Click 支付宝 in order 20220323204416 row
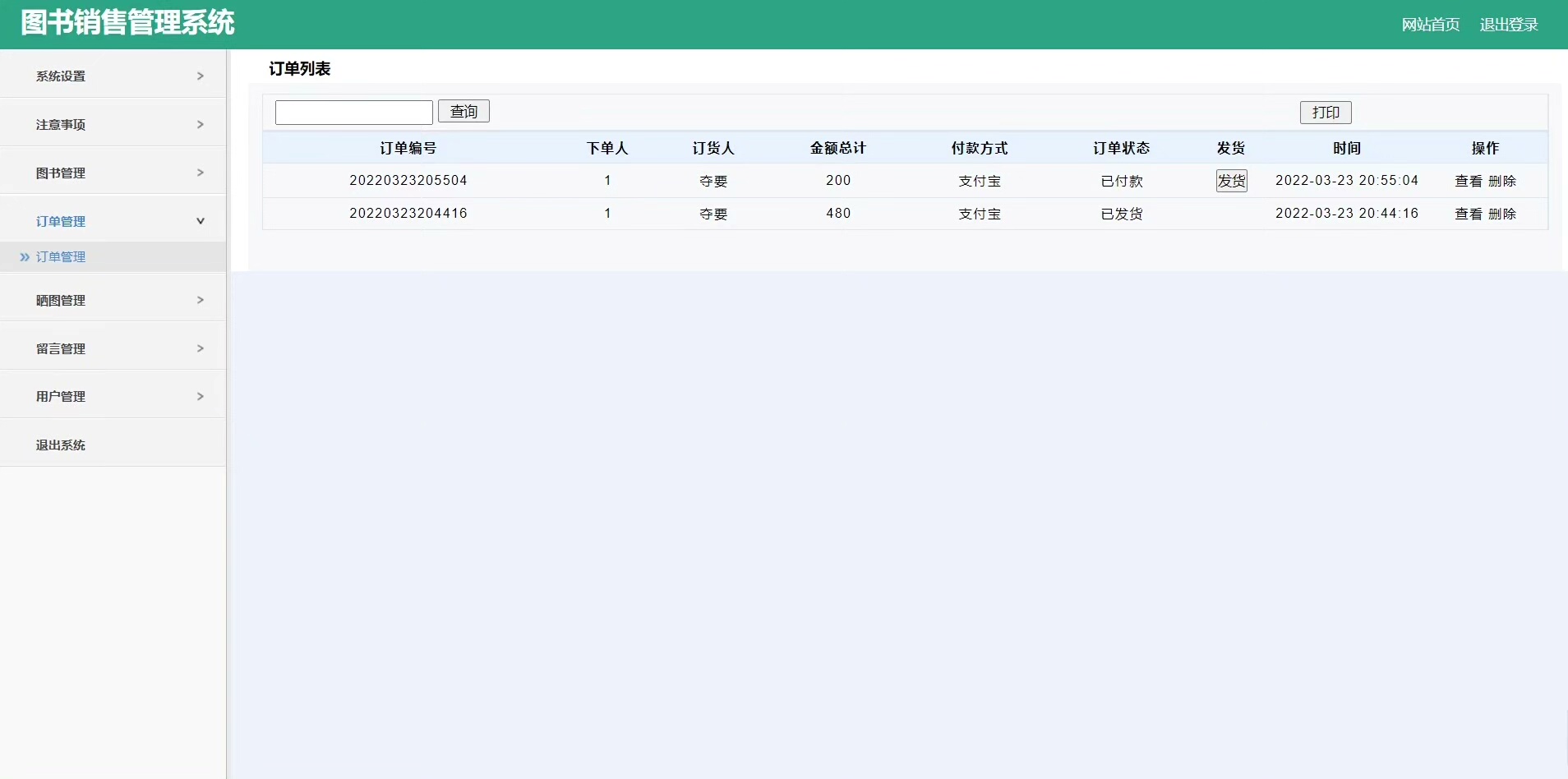This screenshot has width=1568, height=779. pyautogui.click(x=980, y=214)
